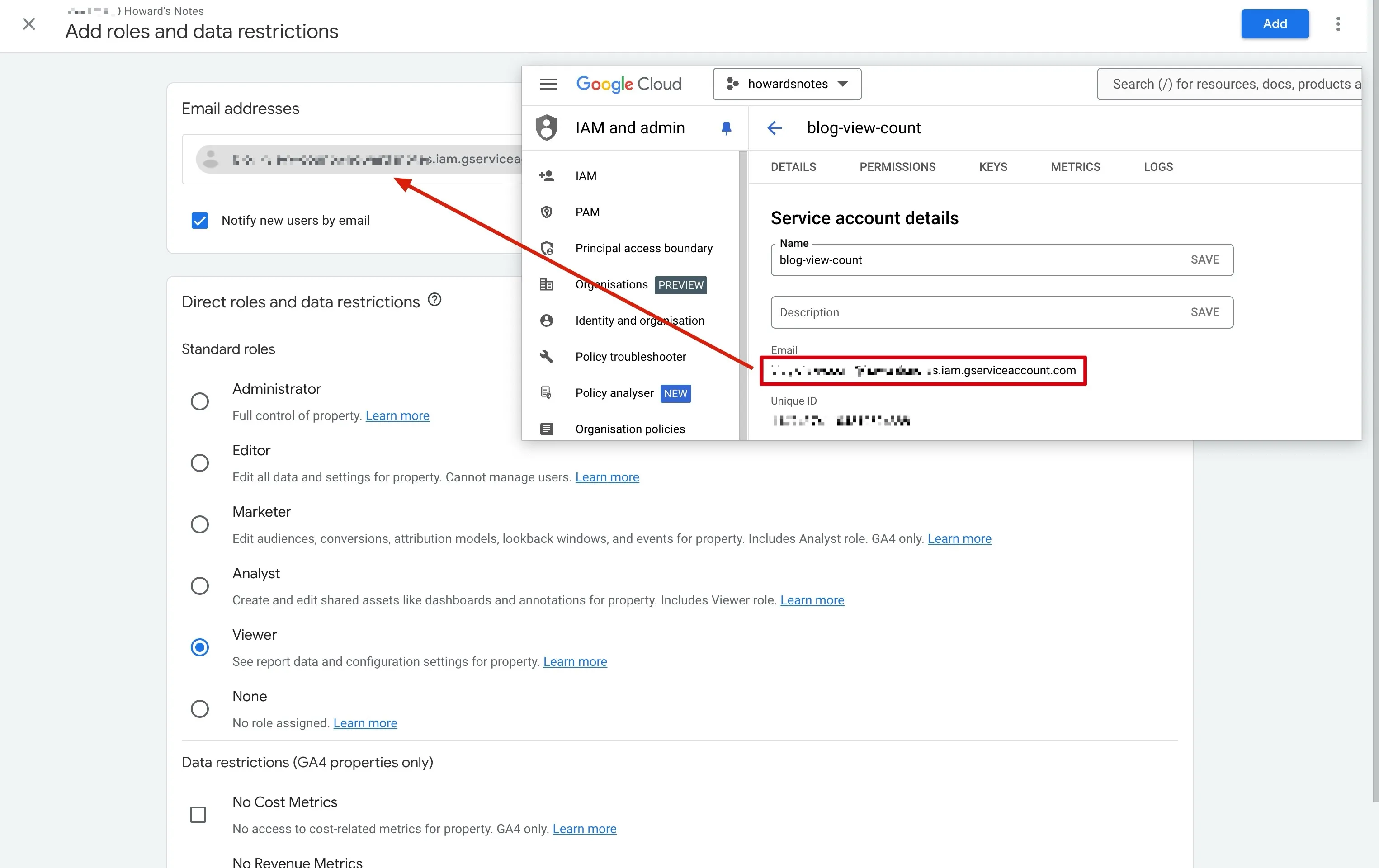The image size is (1379, 868).
Task: Expand Organisations with PREVIEW badge
Action: click(x=611, y=284)
